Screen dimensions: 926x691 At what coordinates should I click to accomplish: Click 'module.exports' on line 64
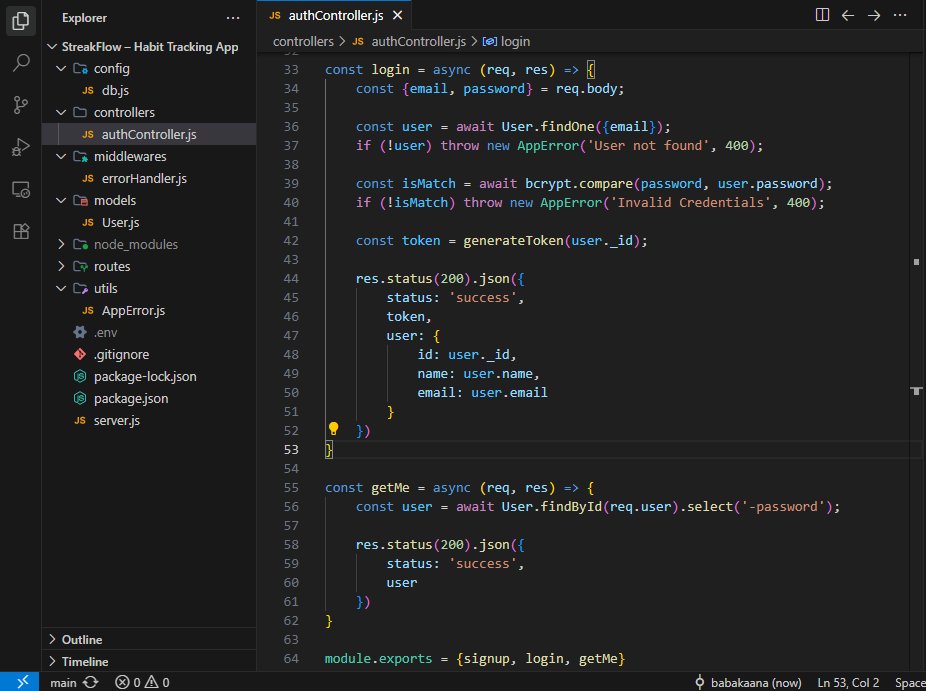pos(379,659)
